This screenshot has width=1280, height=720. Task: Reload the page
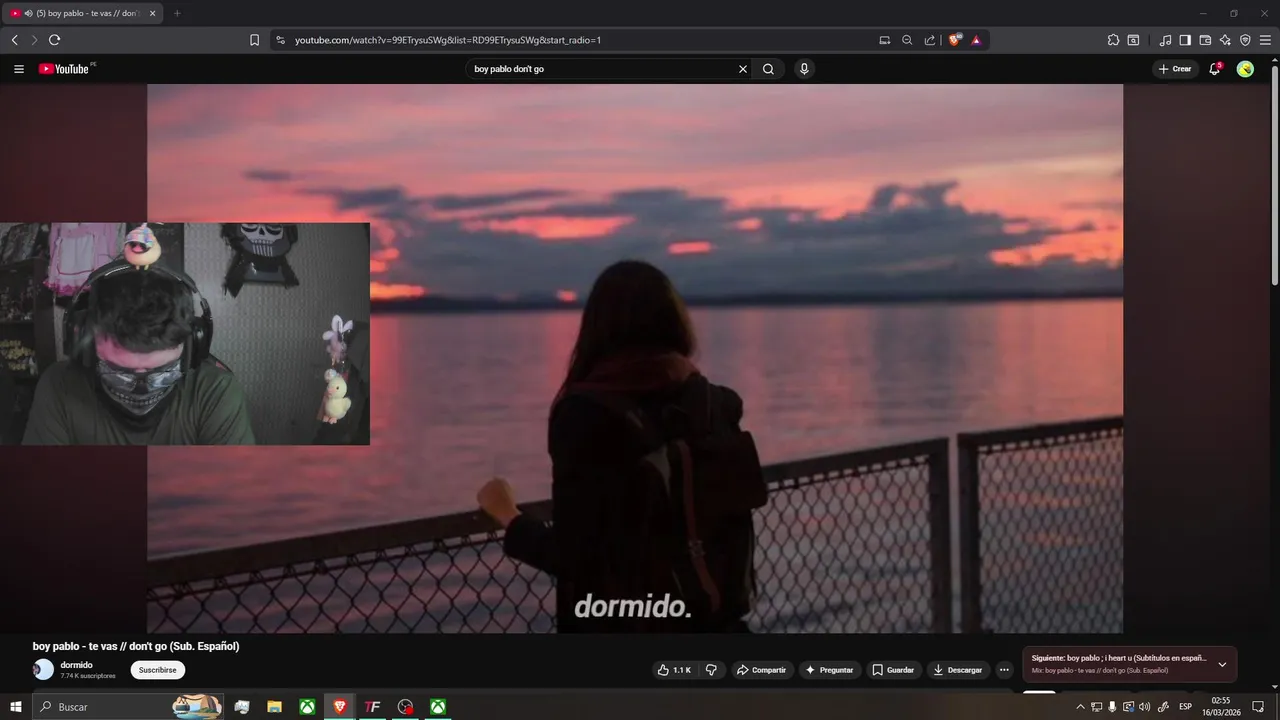(x=54, y=40)
